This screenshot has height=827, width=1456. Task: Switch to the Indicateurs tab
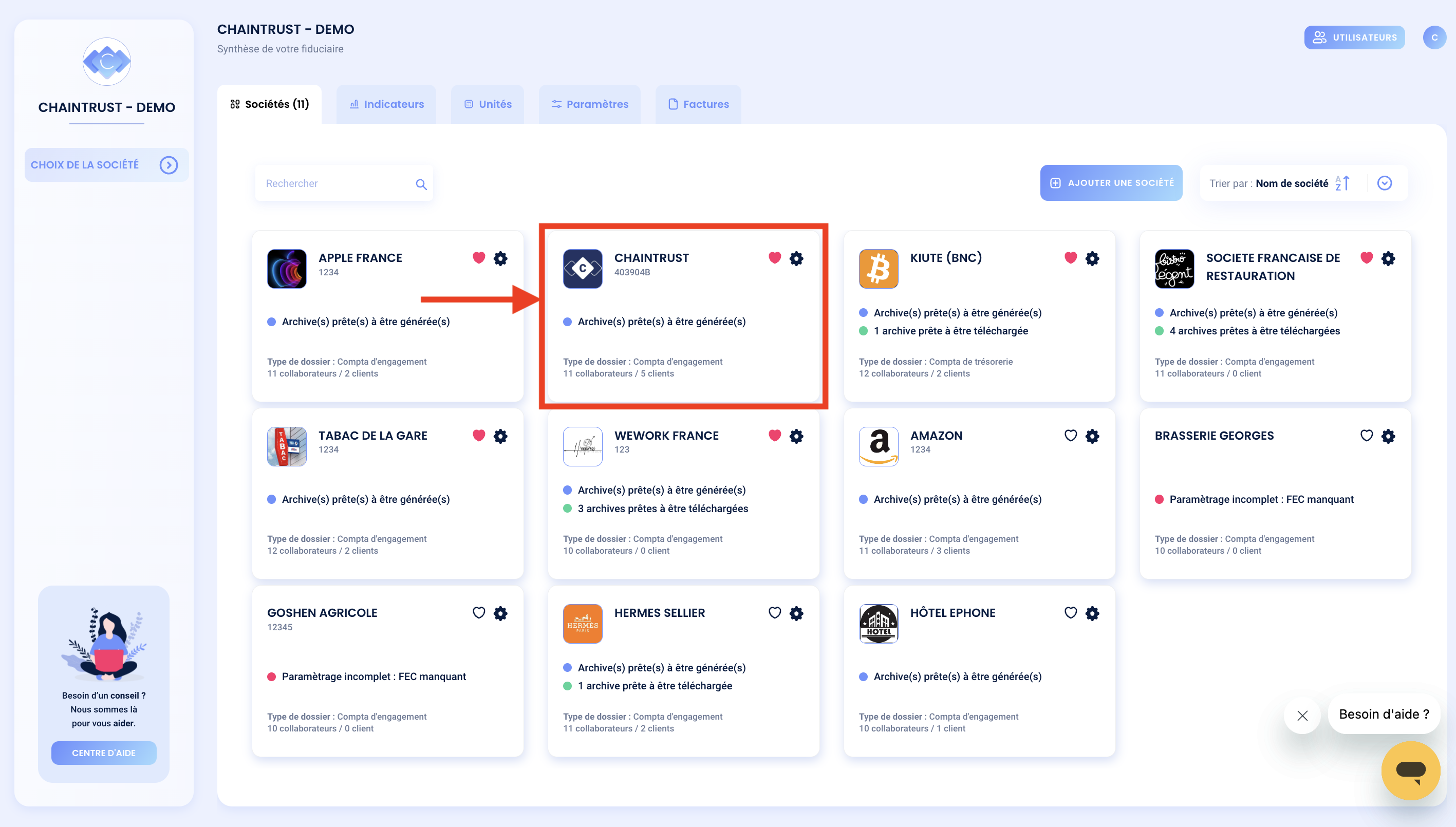386,104
